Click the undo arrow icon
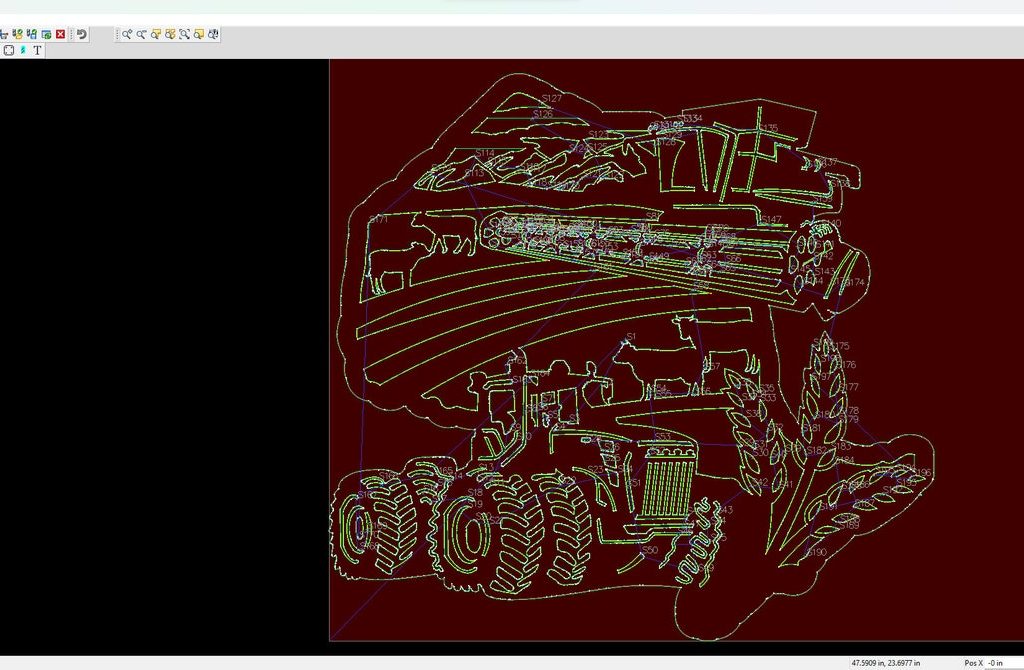The image size is (1024, 670). pos(82,34)
